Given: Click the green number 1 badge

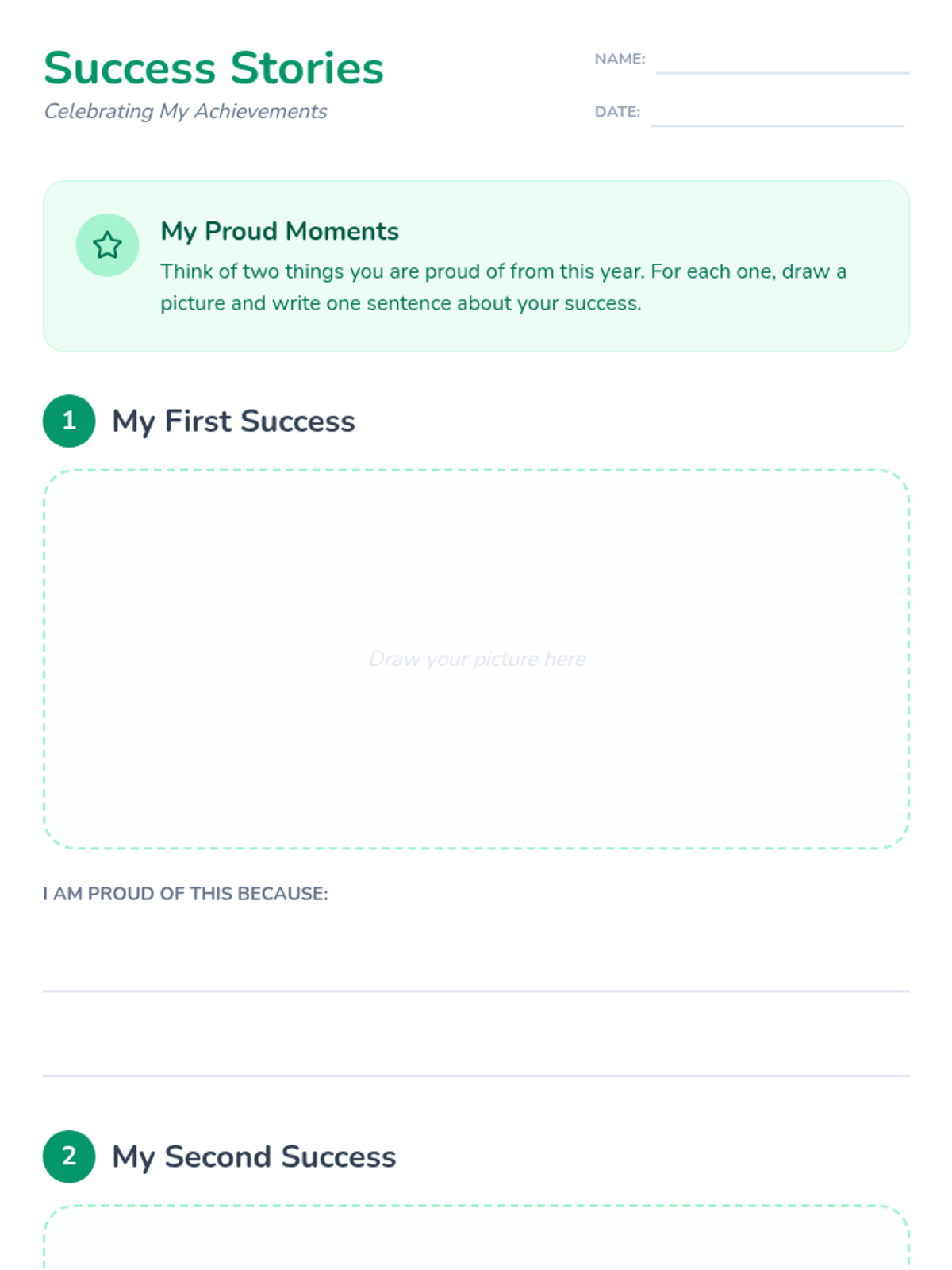Looking at the screenshot, I should point(69,421).
